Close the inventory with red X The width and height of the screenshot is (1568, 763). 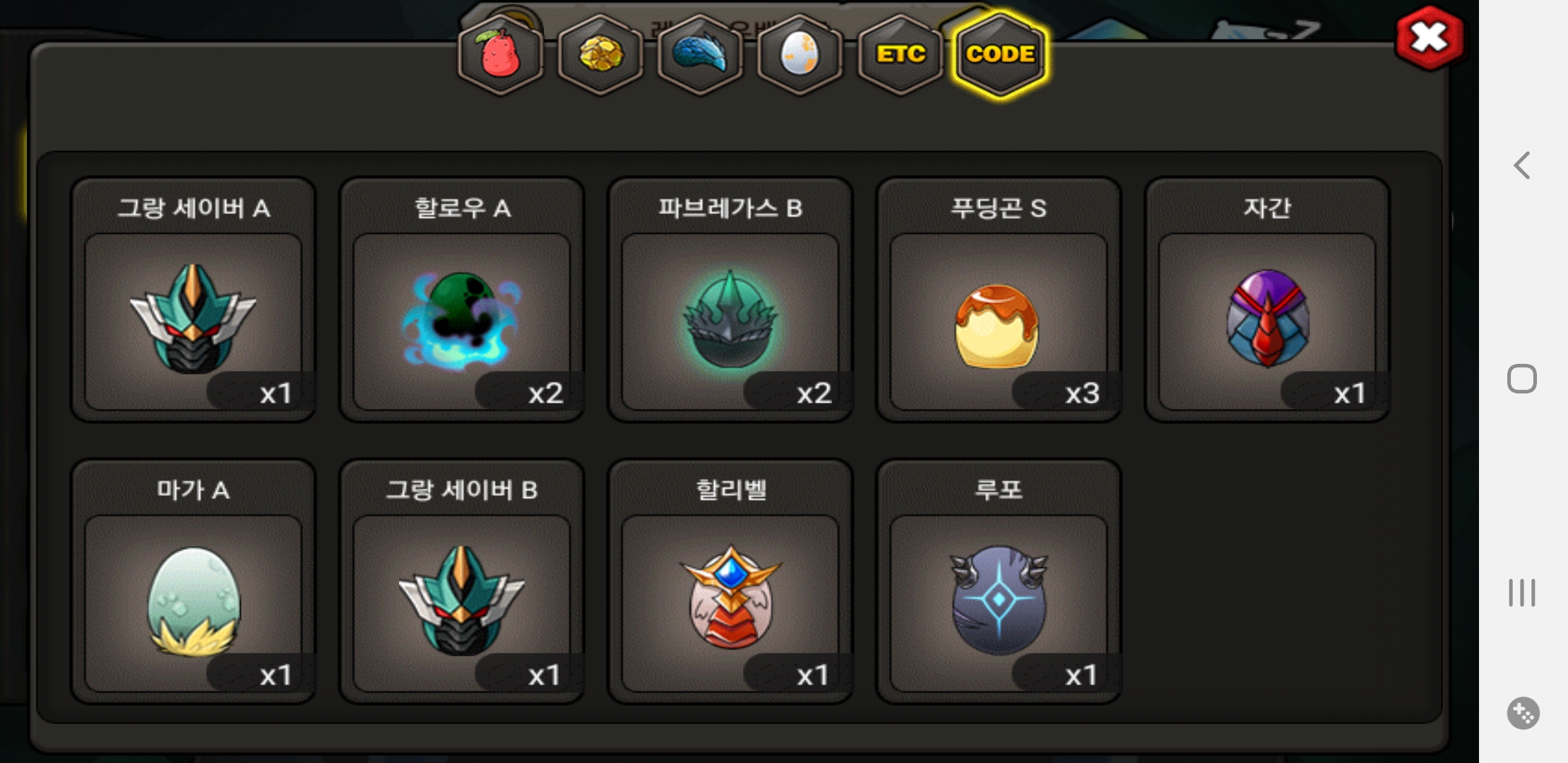(1430, 38)
